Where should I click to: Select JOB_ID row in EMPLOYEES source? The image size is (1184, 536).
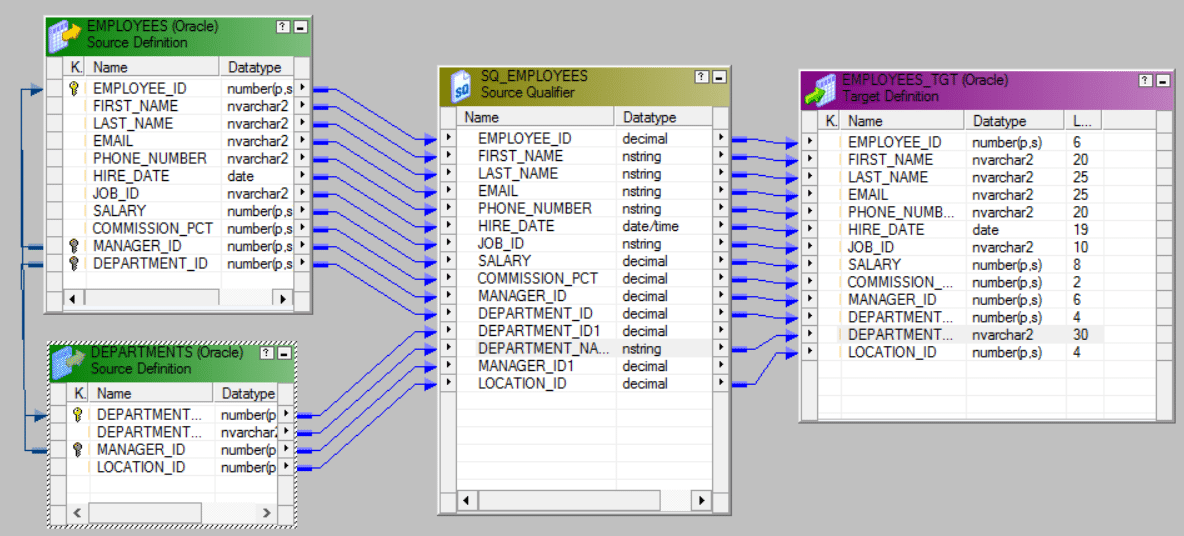pos(180,193)
